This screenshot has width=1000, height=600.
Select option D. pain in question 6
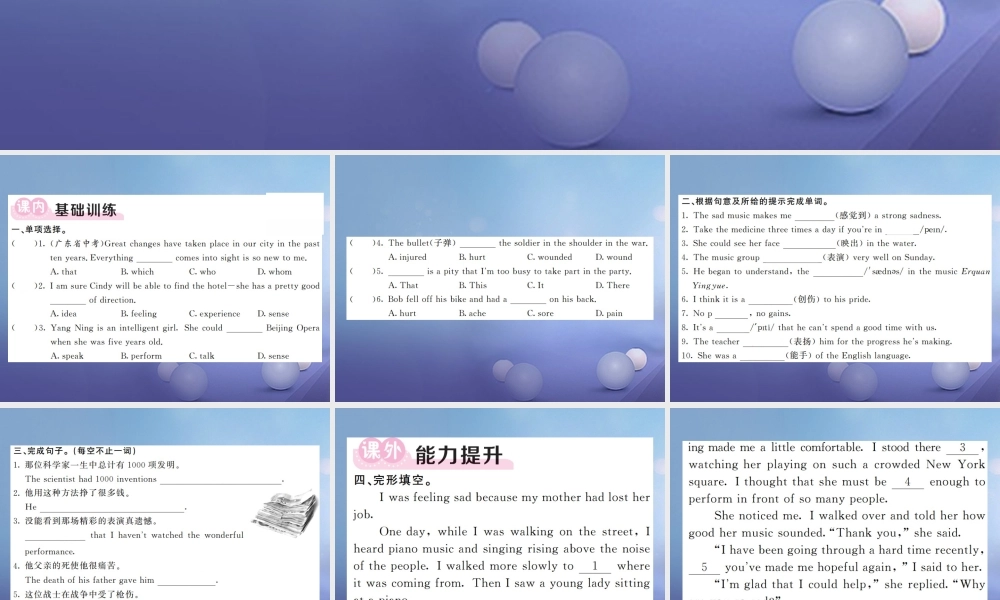pos(608,313)
